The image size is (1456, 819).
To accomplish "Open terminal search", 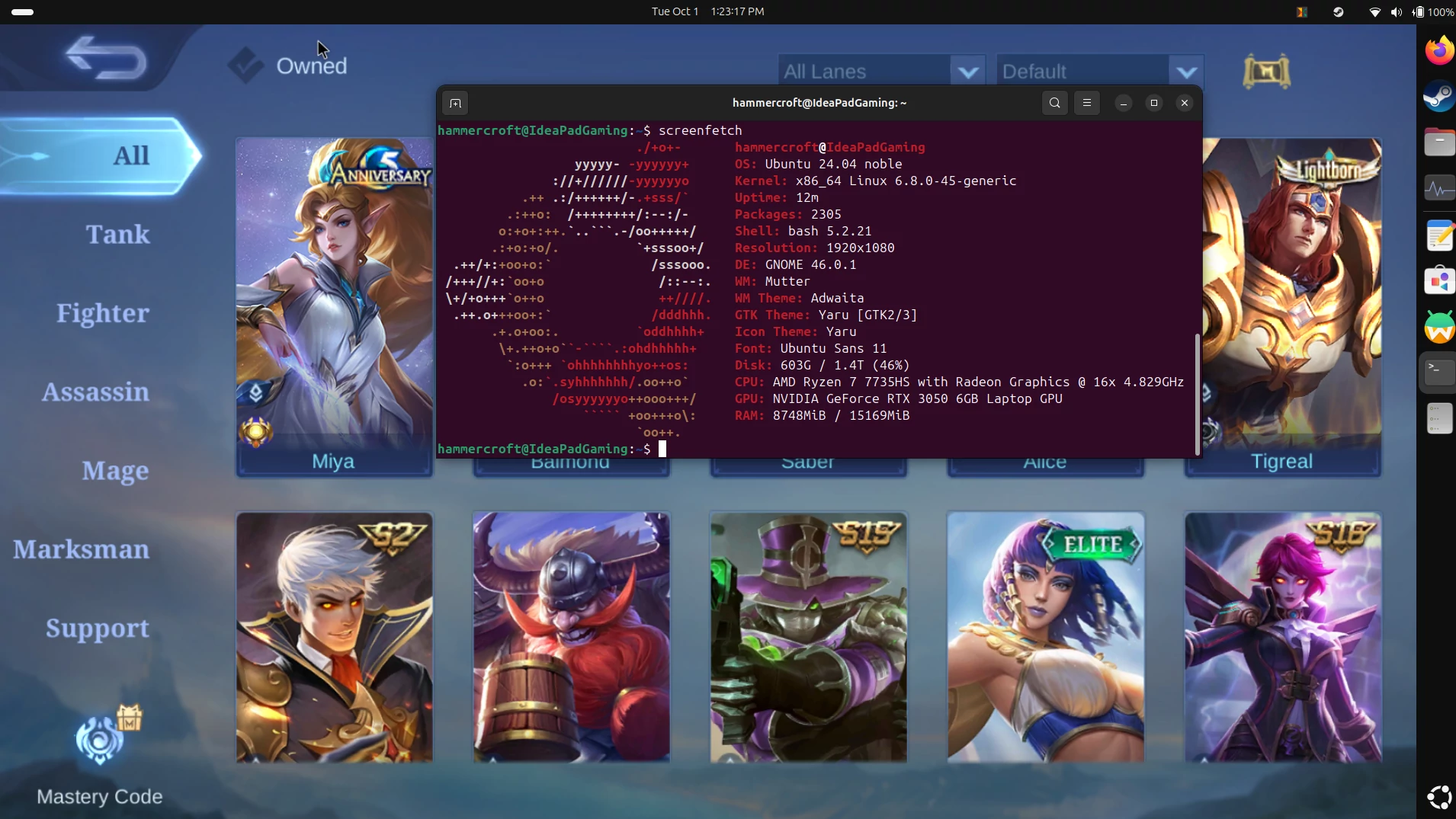I will (1055, 103).
